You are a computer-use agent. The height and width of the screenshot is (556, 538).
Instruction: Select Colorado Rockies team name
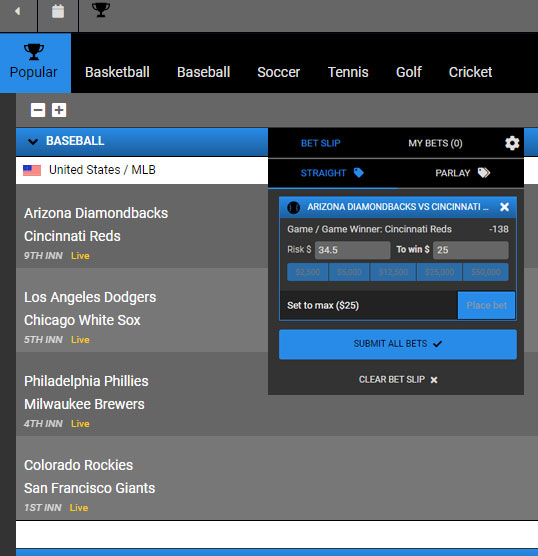(78, 465)
